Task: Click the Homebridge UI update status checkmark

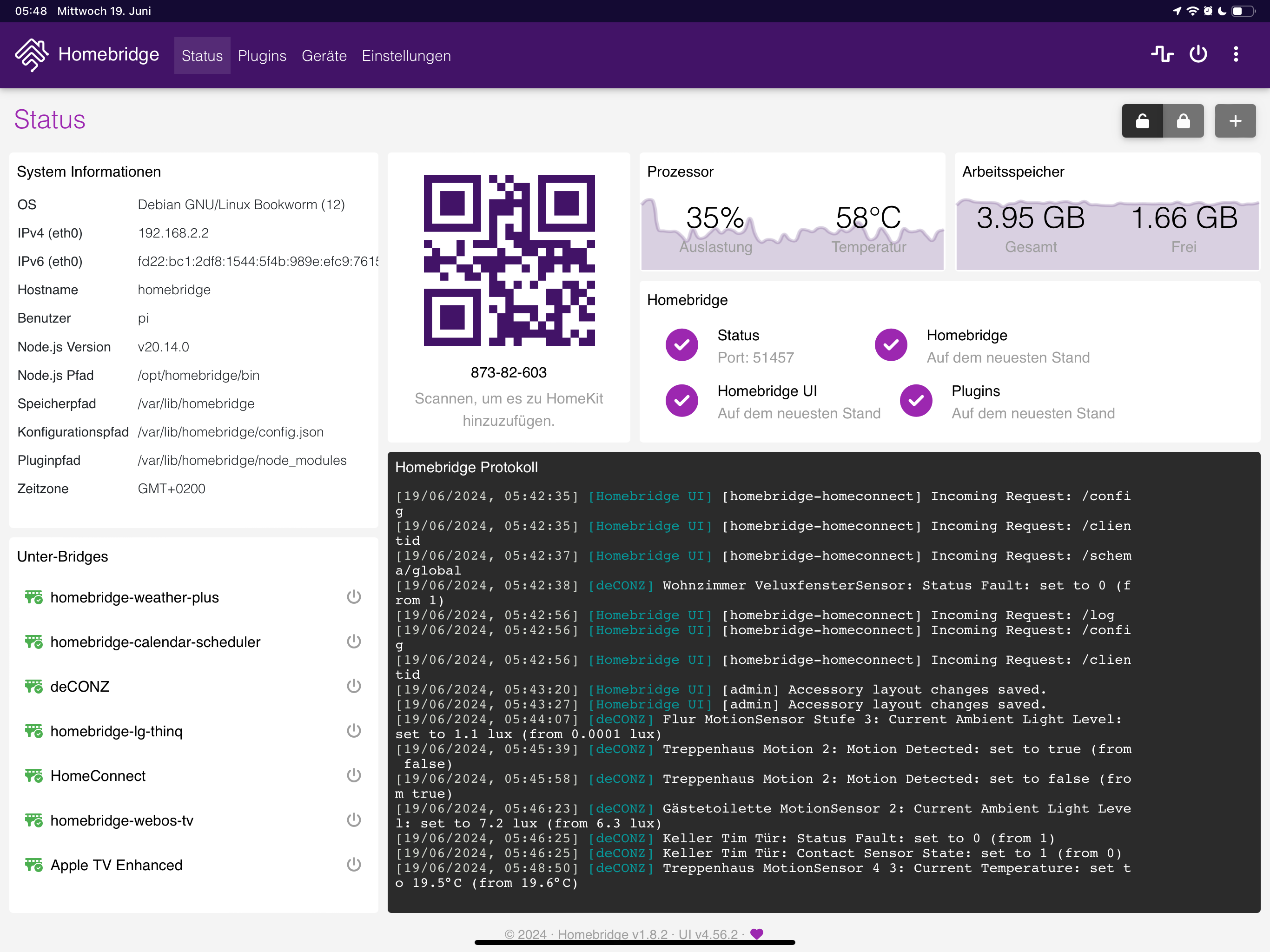Action: (x=681, y=401)
